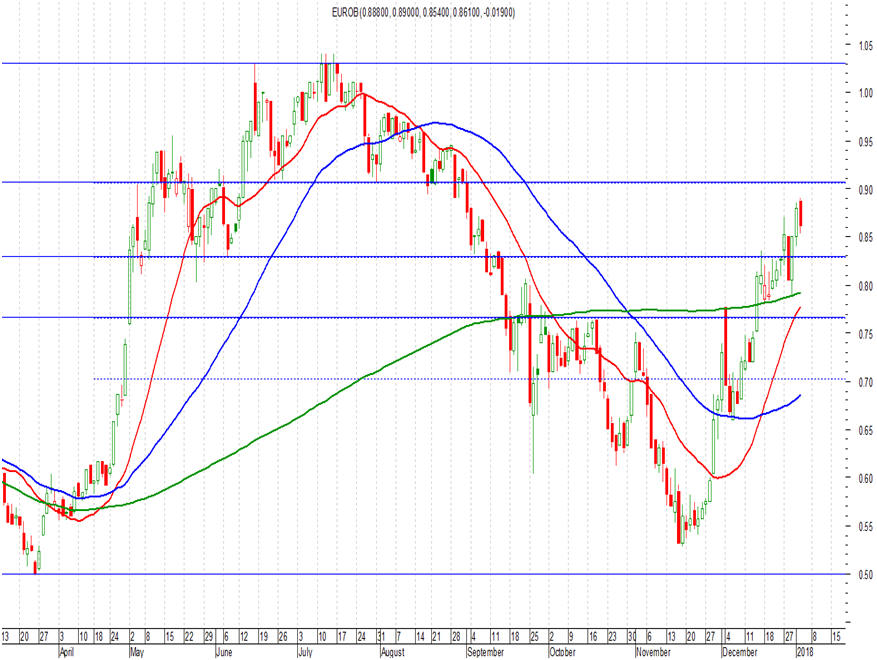Click the 9 date tick label
The image size is (877, 660).
click(571, 637)
